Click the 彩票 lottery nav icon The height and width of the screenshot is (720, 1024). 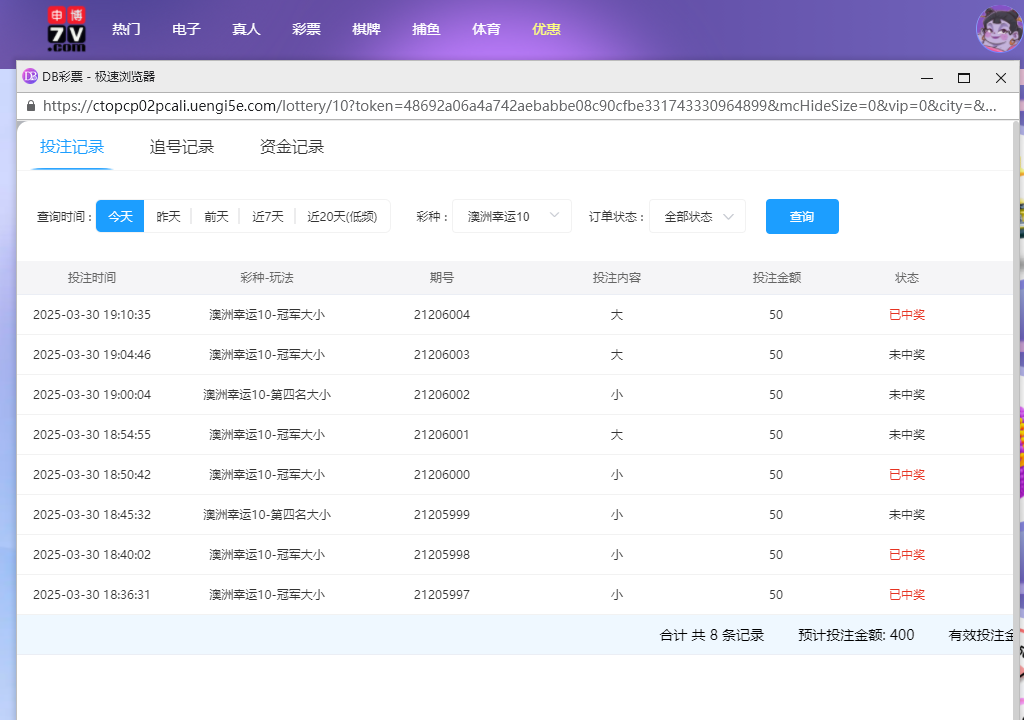(x=306, y=29)
